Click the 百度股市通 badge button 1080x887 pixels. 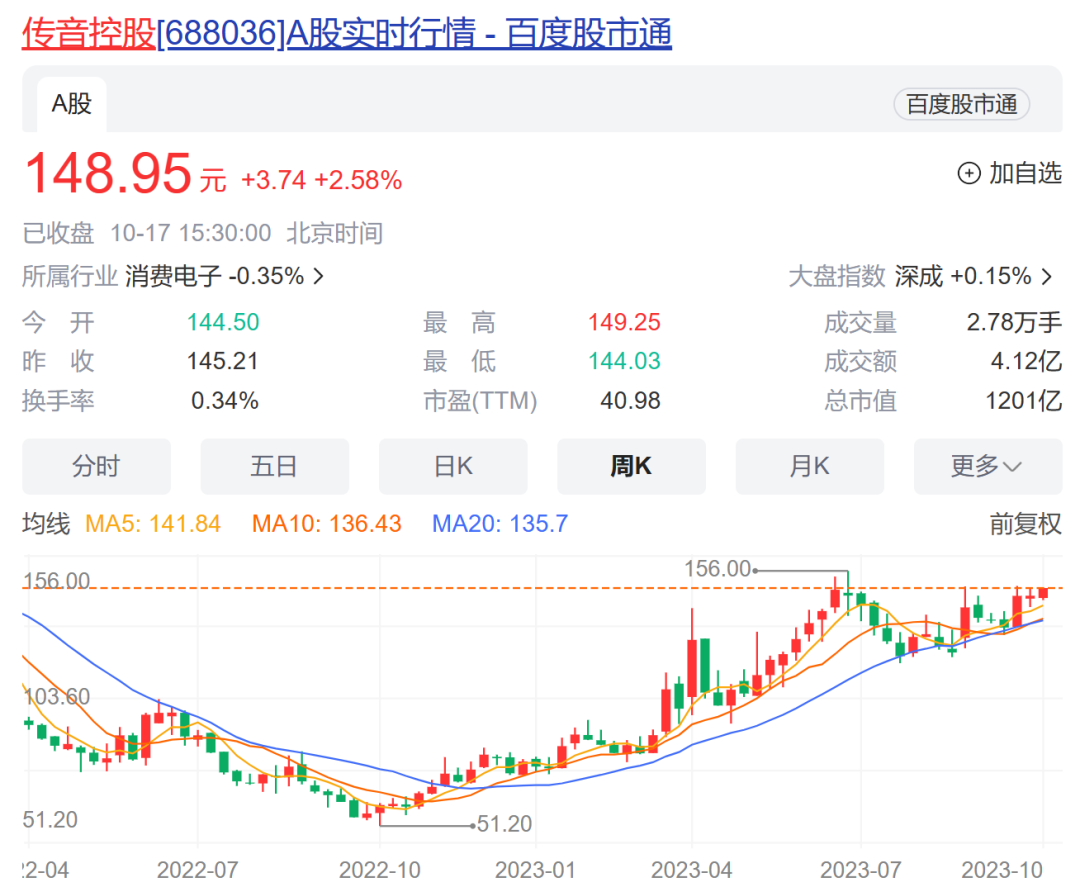(x=962, y=105)
